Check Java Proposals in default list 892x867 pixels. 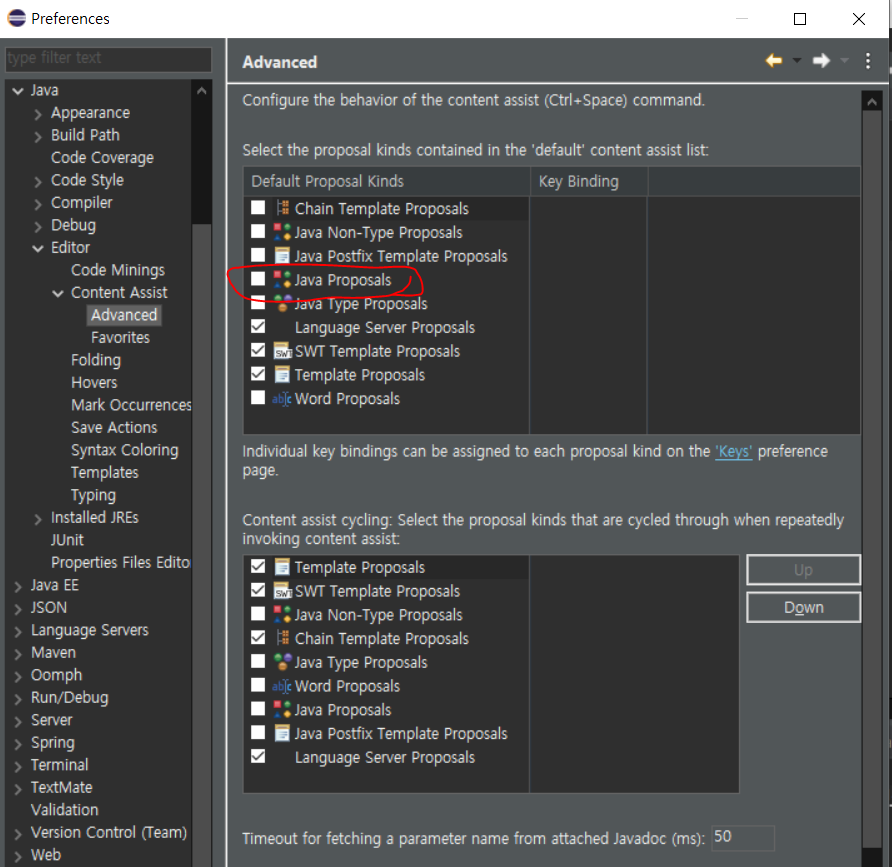(x=258, y=279)
